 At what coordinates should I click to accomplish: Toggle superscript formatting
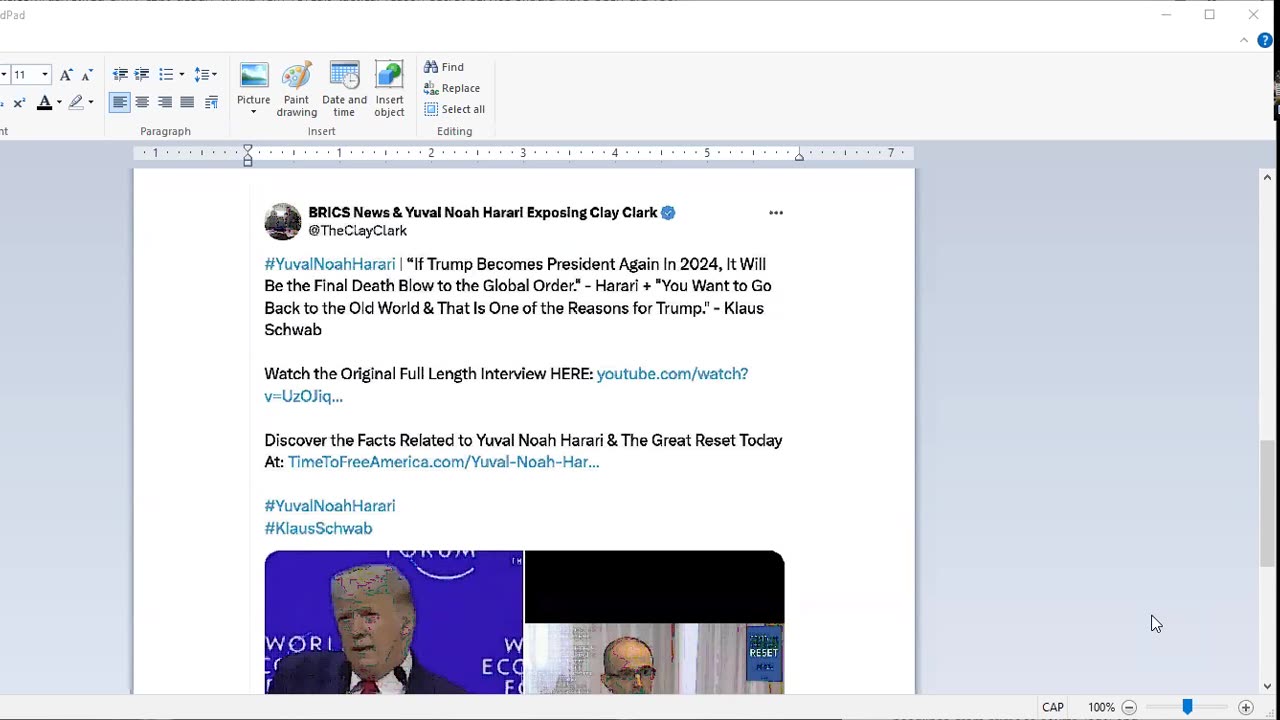pyautogui.click(x=19, y=102)
